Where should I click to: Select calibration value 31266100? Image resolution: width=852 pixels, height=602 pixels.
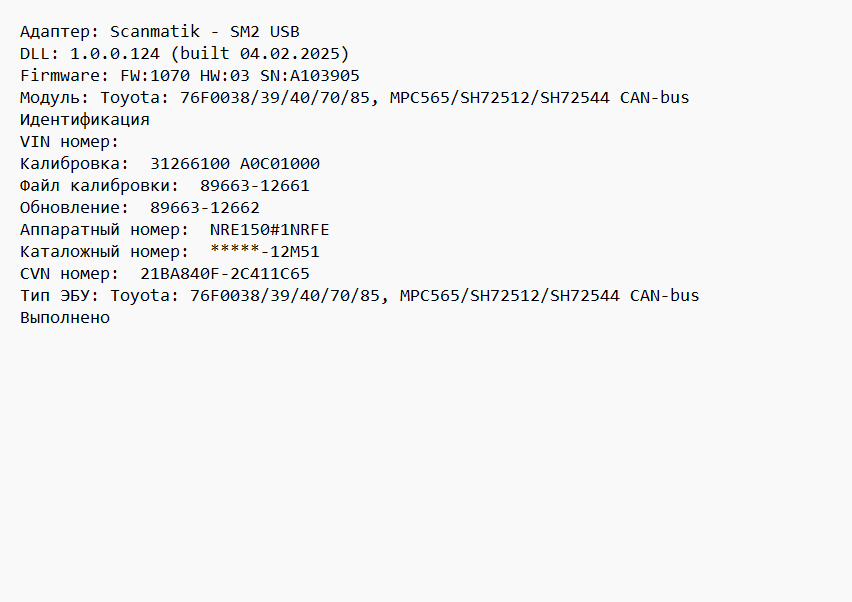pos(190,164)
